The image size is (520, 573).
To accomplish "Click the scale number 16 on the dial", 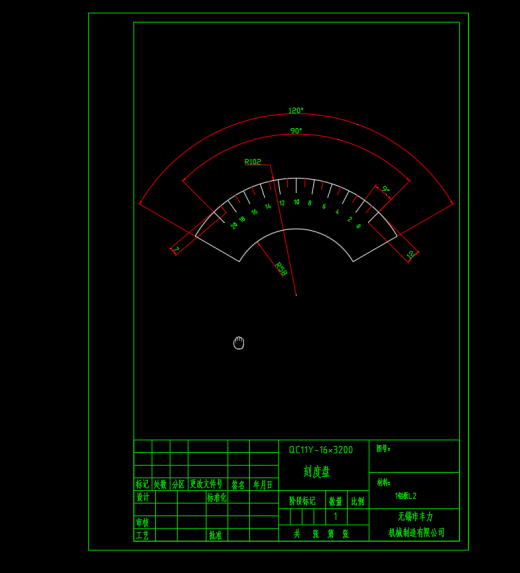I will 254,212.
